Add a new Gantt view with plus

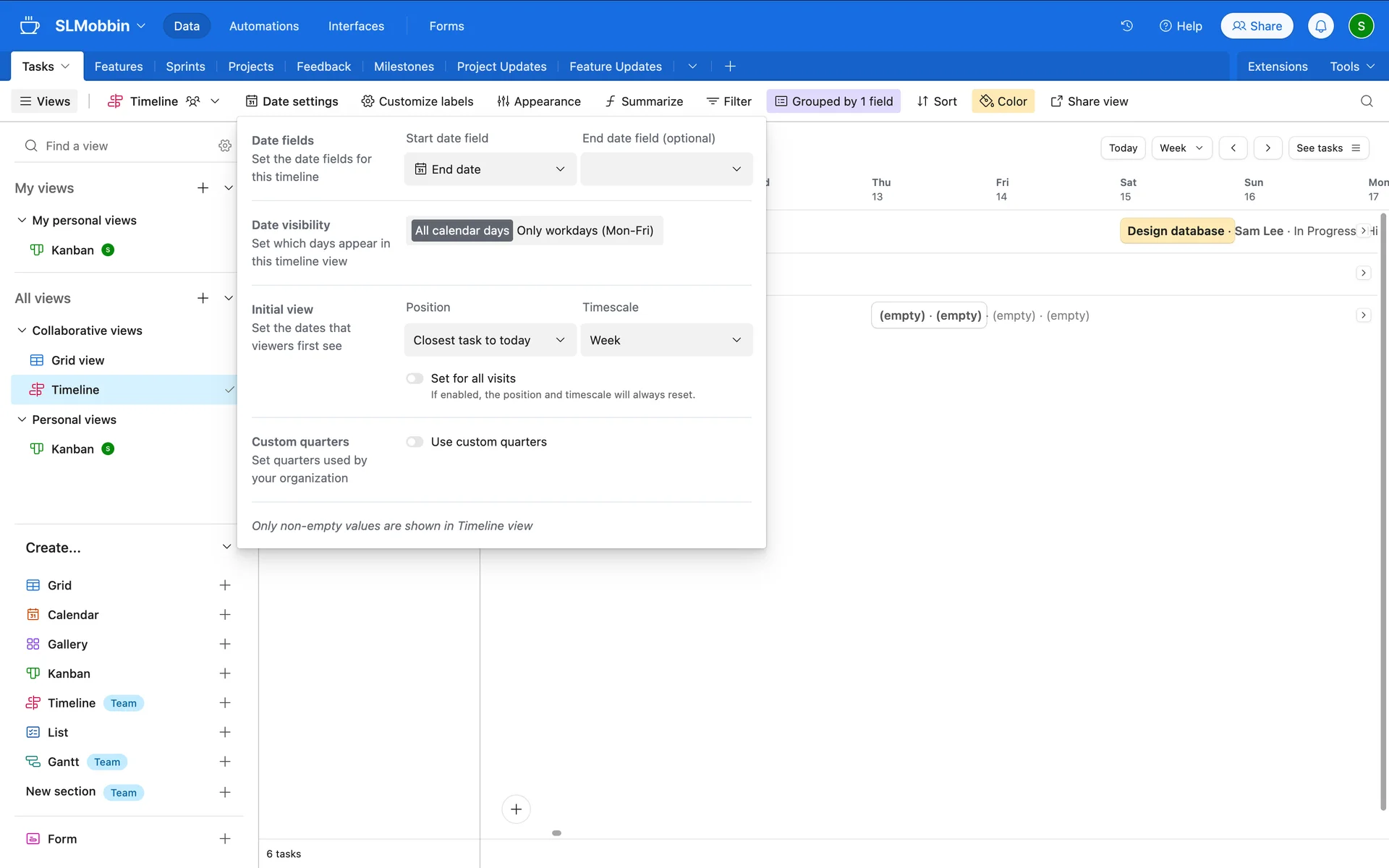[225, 762]
